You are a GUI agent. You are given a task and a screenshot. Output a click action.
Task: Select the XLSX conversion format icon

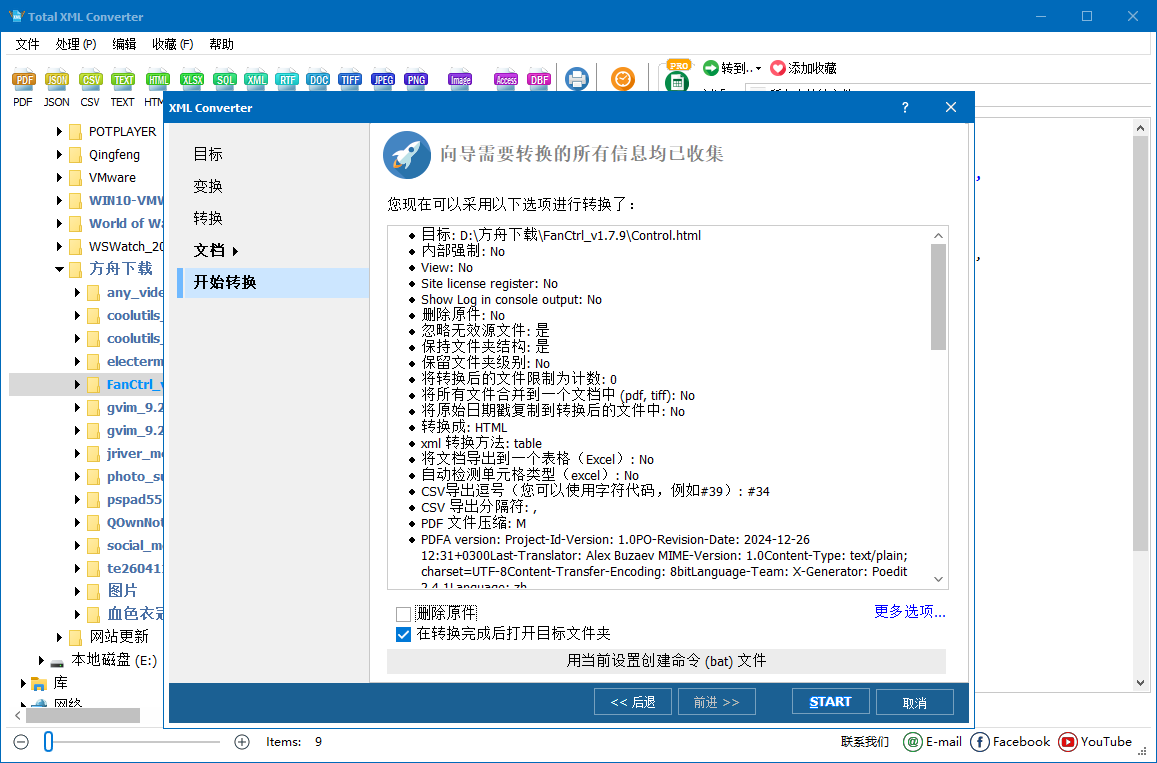(191, 79)
